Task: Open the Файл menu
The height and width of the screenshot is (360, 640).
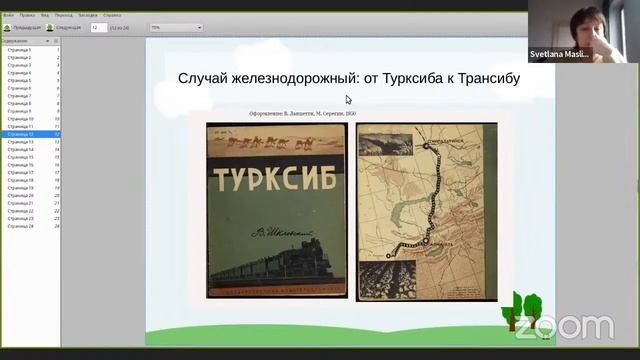Action: point(8,15)
